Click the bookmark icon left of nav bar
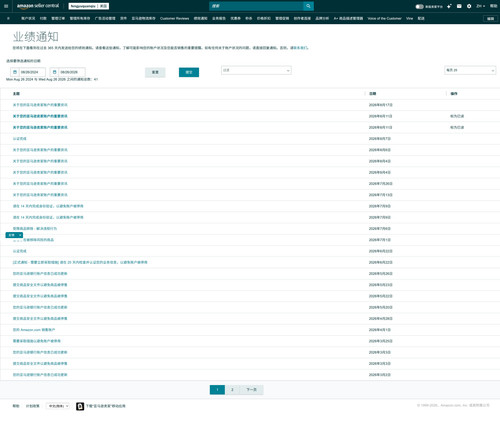The width and height of the screenshot is (500, 421). [8, 18]
